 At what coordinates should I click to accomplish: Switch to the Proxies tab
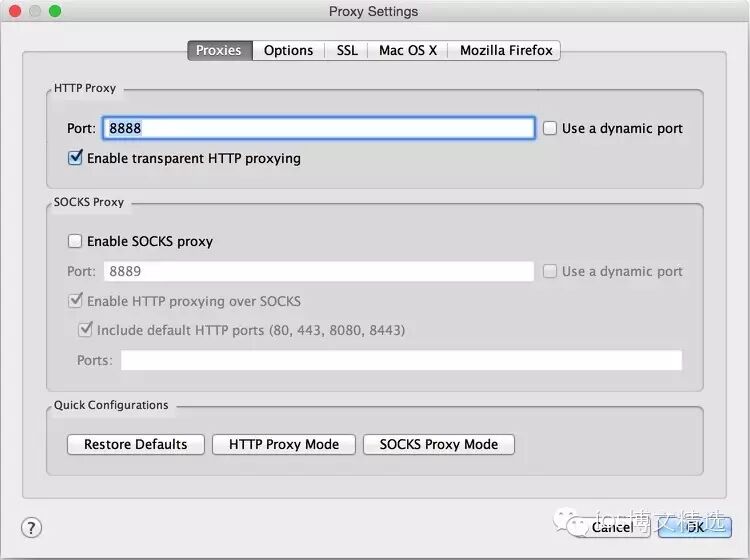click(220, 50)
